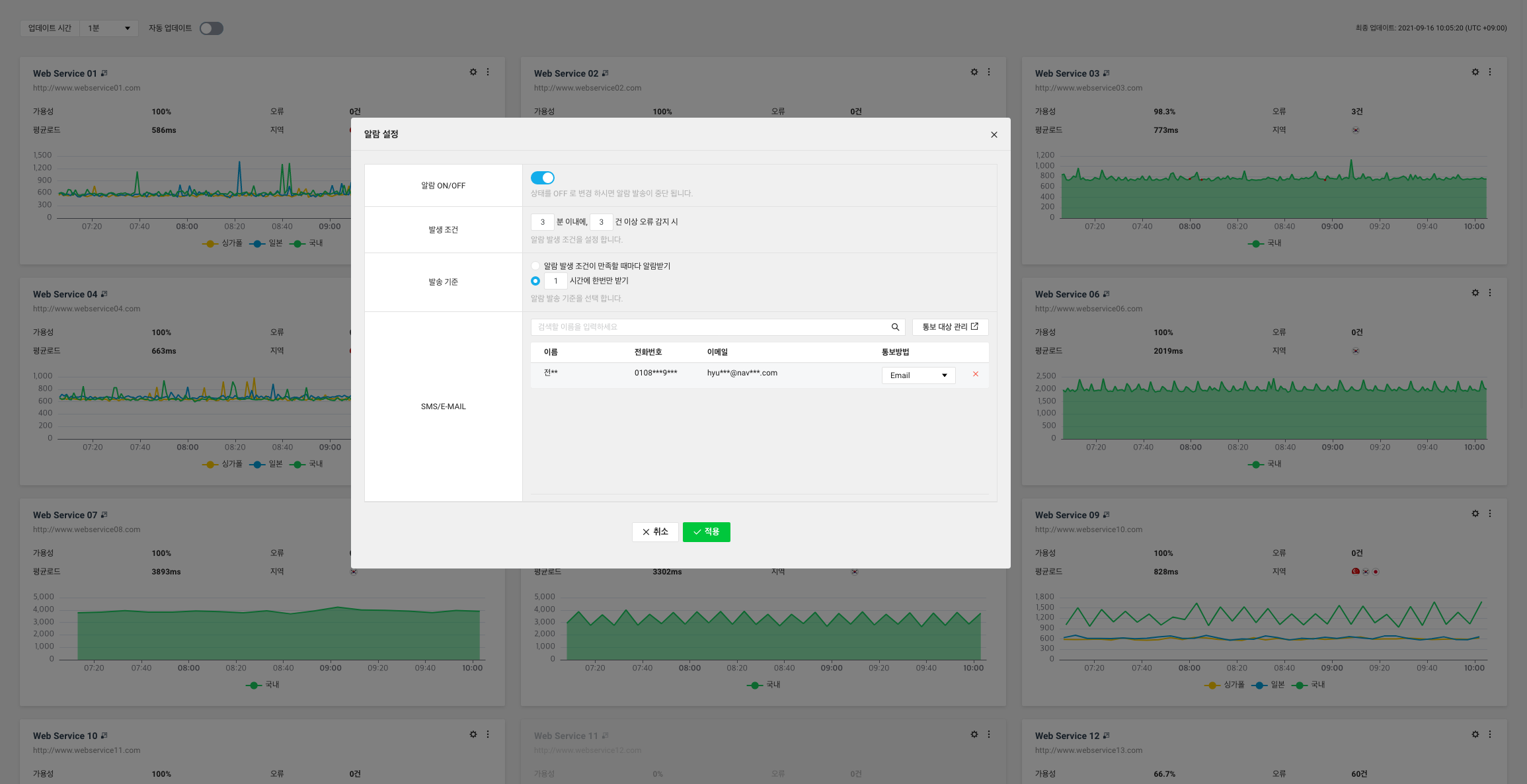Open more options menu for Web Service 01
The image size is (1527, 784).
(x=488, y=72)
